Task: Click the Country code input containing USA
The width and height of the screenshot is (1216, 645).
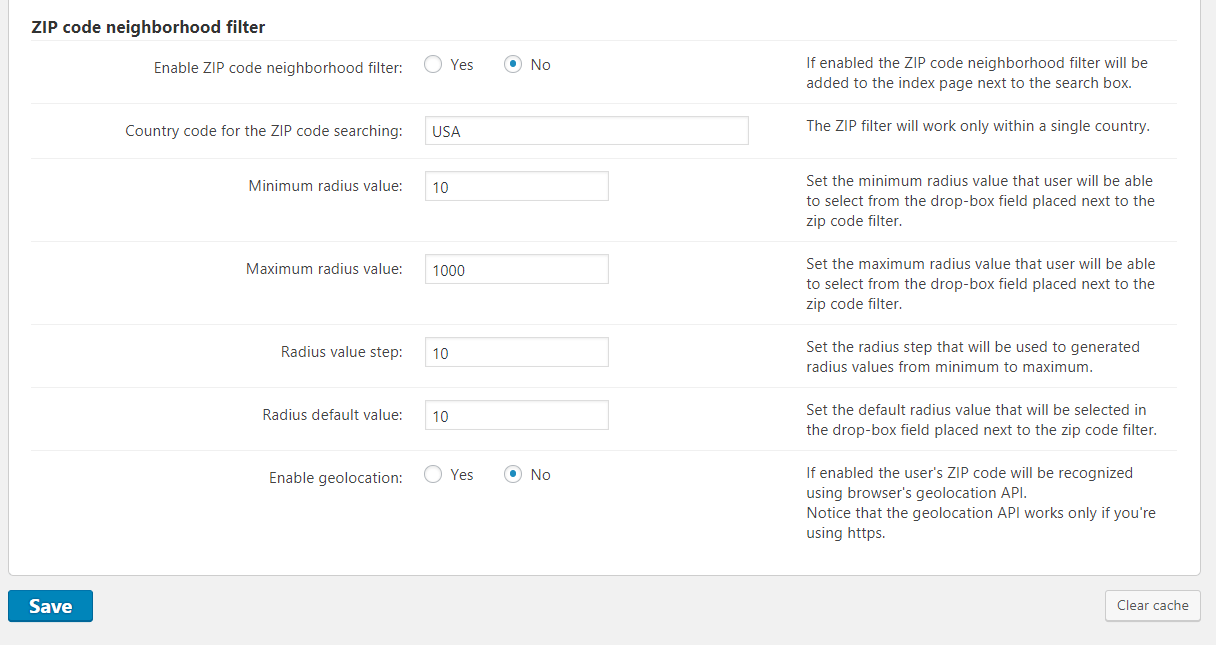Action: tap(586, 131)
